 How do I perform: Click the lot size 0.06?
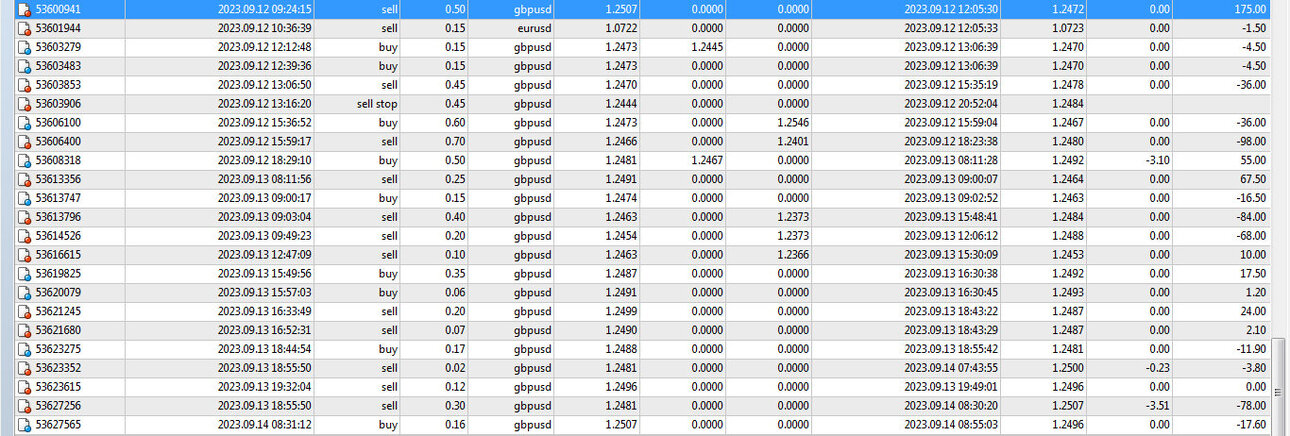click(454, 292)
